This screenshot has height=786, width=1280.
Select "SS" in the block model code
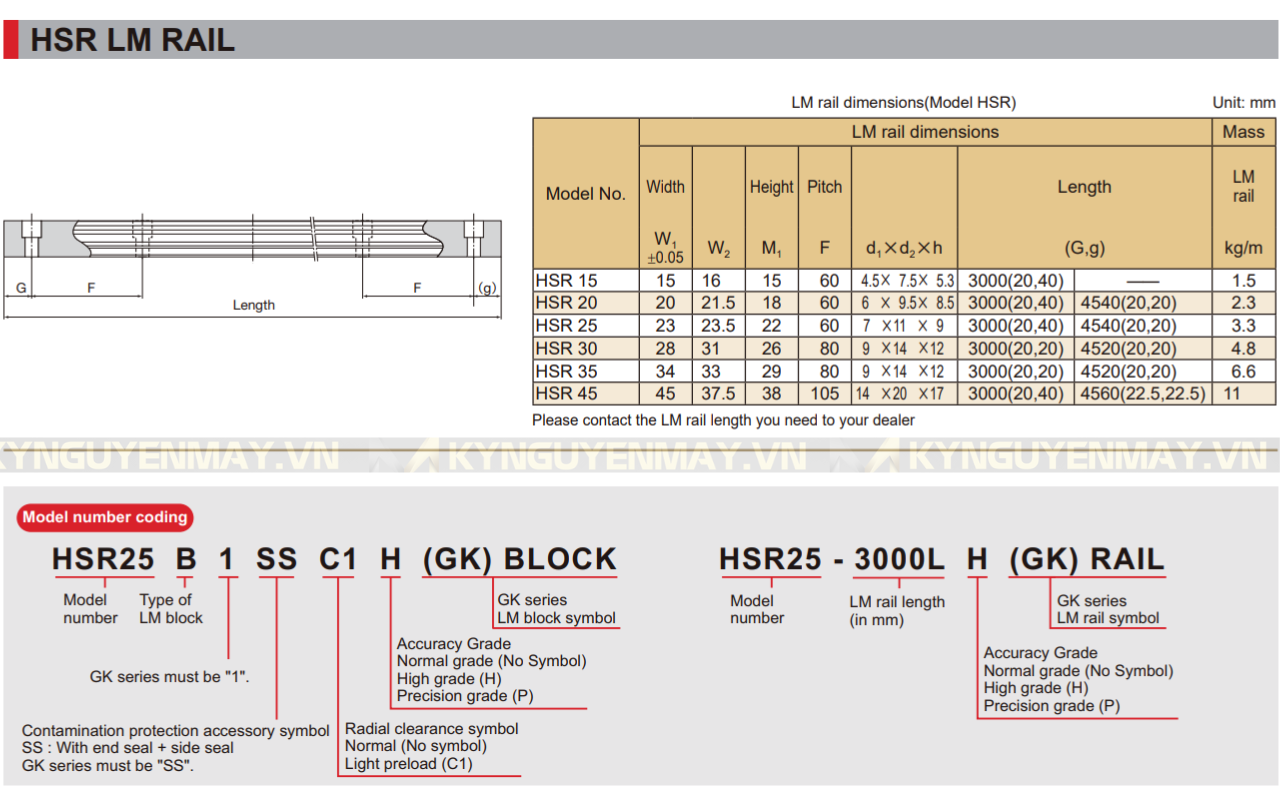tap(277, 559)
